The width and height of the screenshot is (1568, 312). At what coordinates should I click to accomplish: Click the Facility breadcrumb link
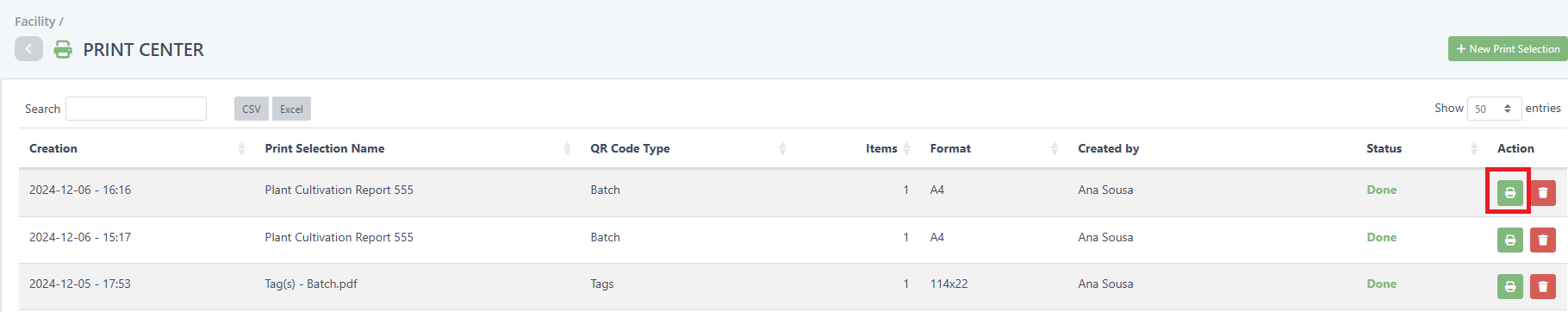click(x=34, y=22)
